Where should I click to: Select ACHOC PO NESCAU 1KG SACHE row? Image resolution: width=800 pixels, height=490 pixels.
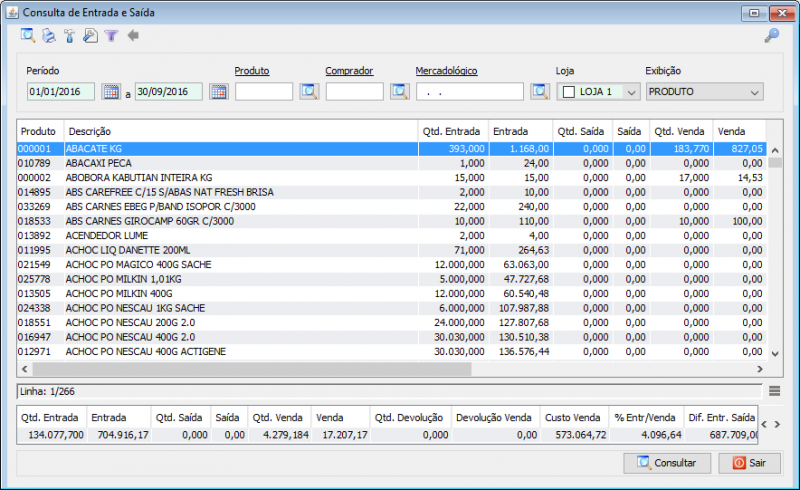pyautogui.click(x=391, y=308)
